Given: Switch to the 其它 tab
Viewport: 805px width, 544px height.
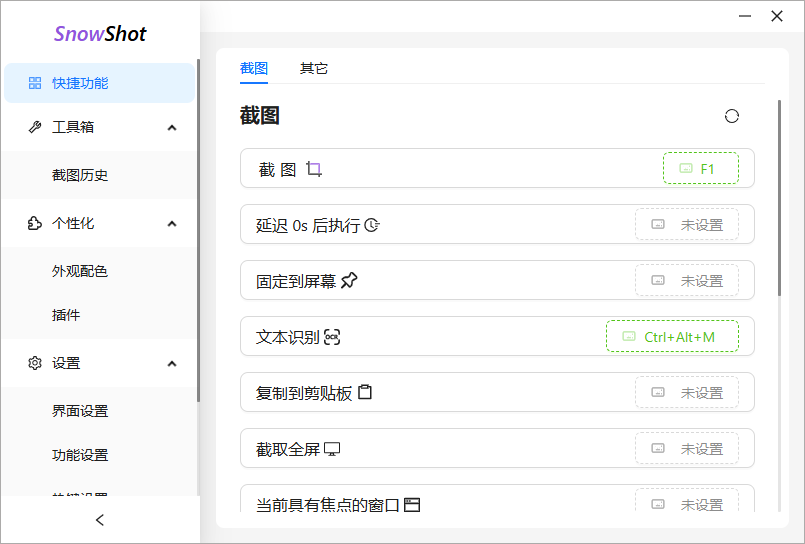Looking at the screenshot, I should [x=314, y=68].
